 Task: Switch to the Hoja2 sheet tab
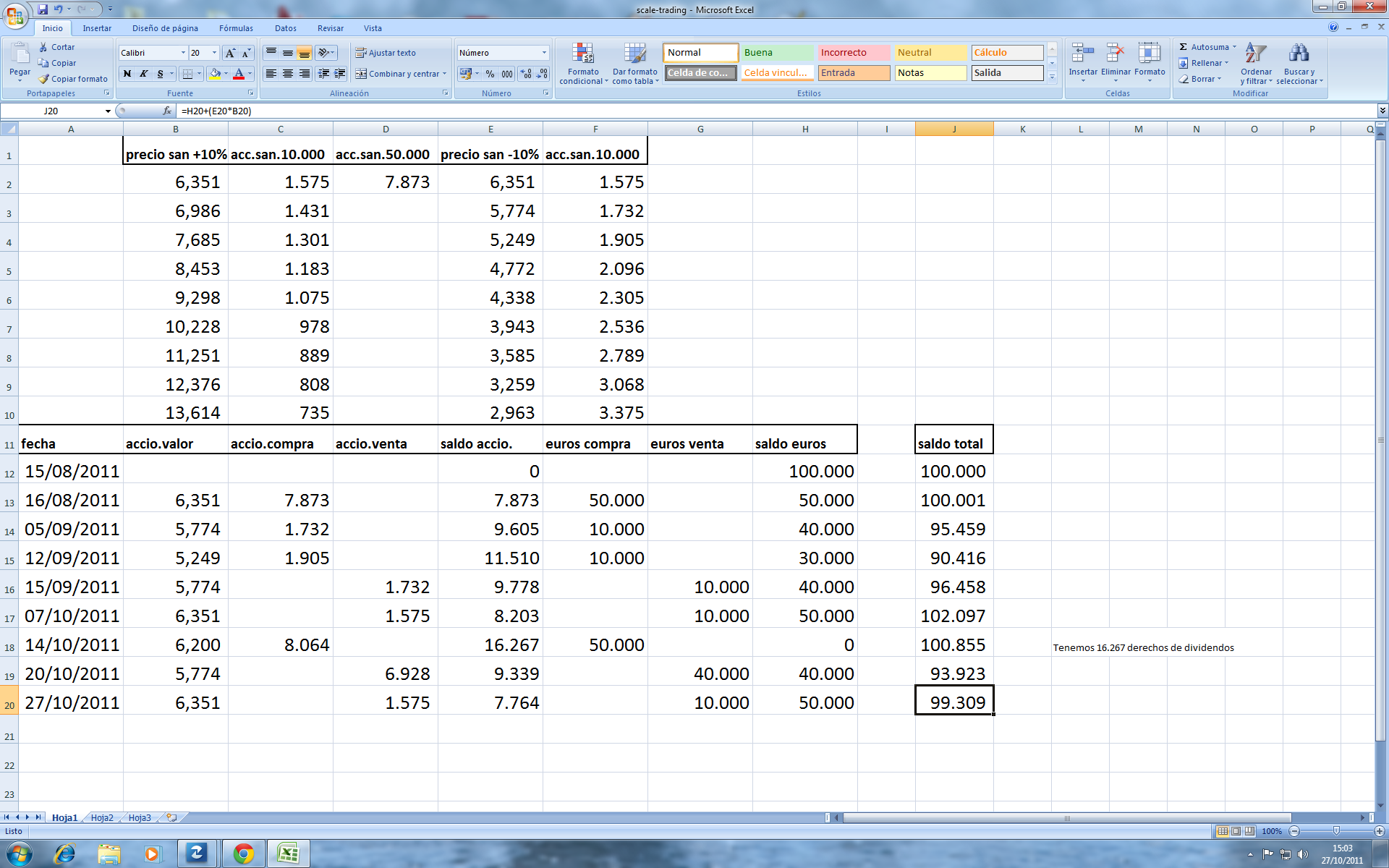(x=102, y=817)
